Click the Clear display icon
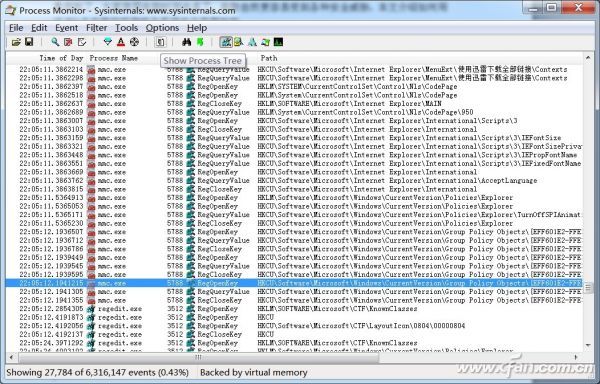The height and width of the screenshot is (384, 600). 82,42
